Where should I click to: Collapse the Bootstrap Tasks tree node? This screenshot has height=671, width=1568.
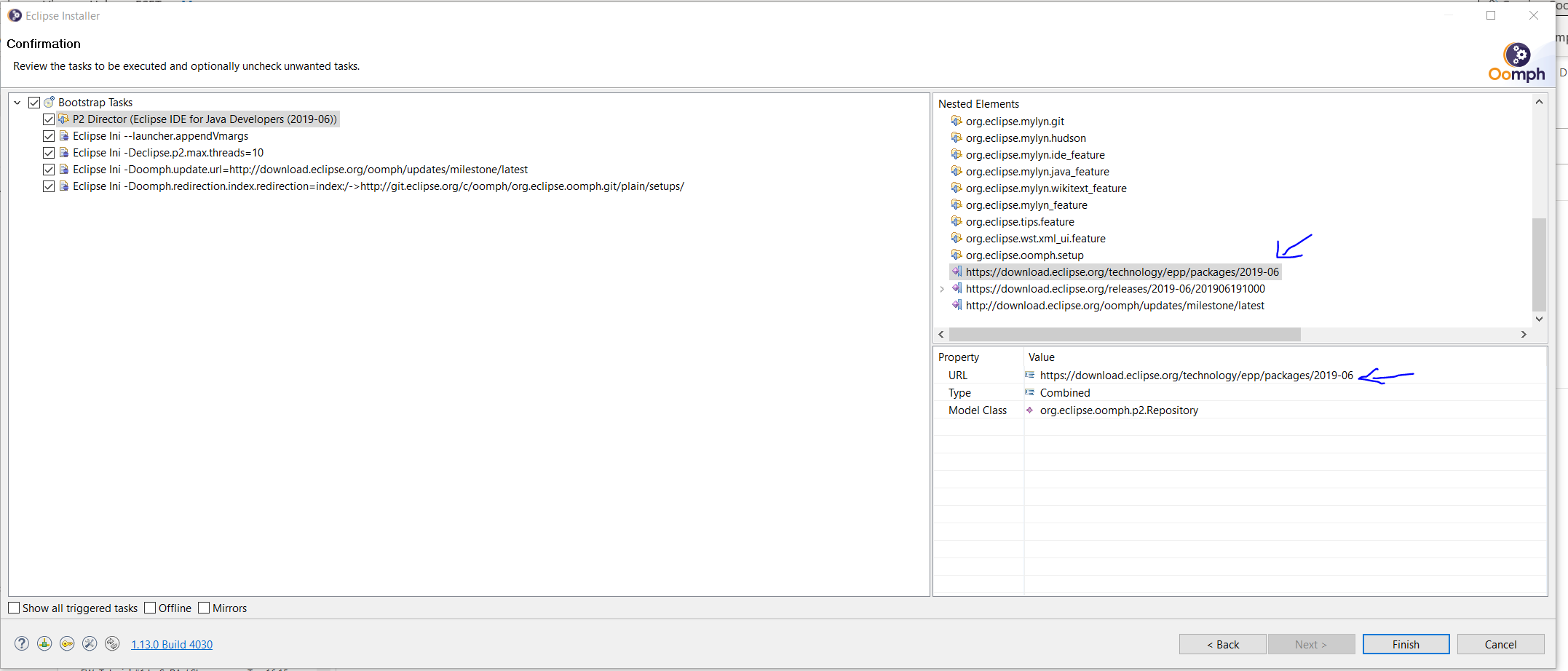click(17, 103)
